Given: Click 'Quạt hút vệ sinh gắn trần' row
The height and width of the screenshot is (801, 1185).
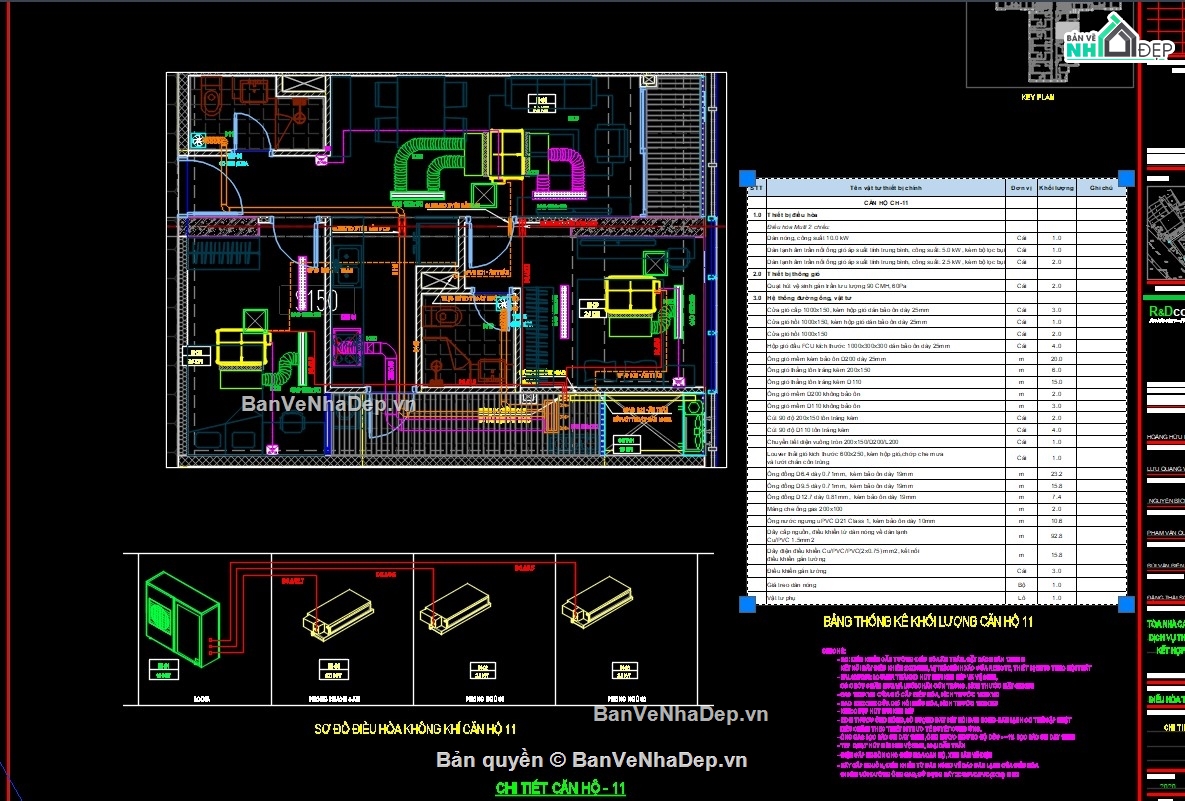Looking at the screenshot, I should tap(937, 286).
